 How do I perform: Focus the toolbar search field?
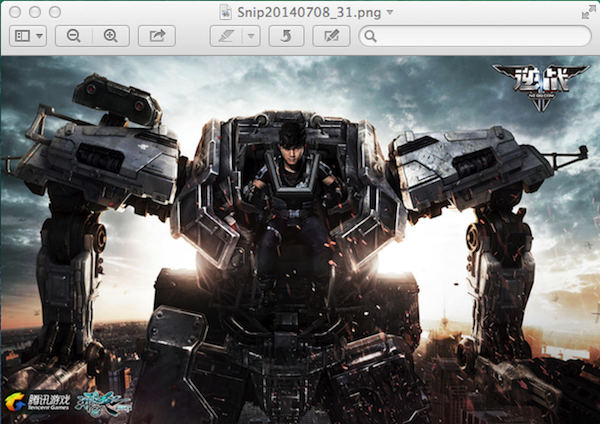(475, 36)
